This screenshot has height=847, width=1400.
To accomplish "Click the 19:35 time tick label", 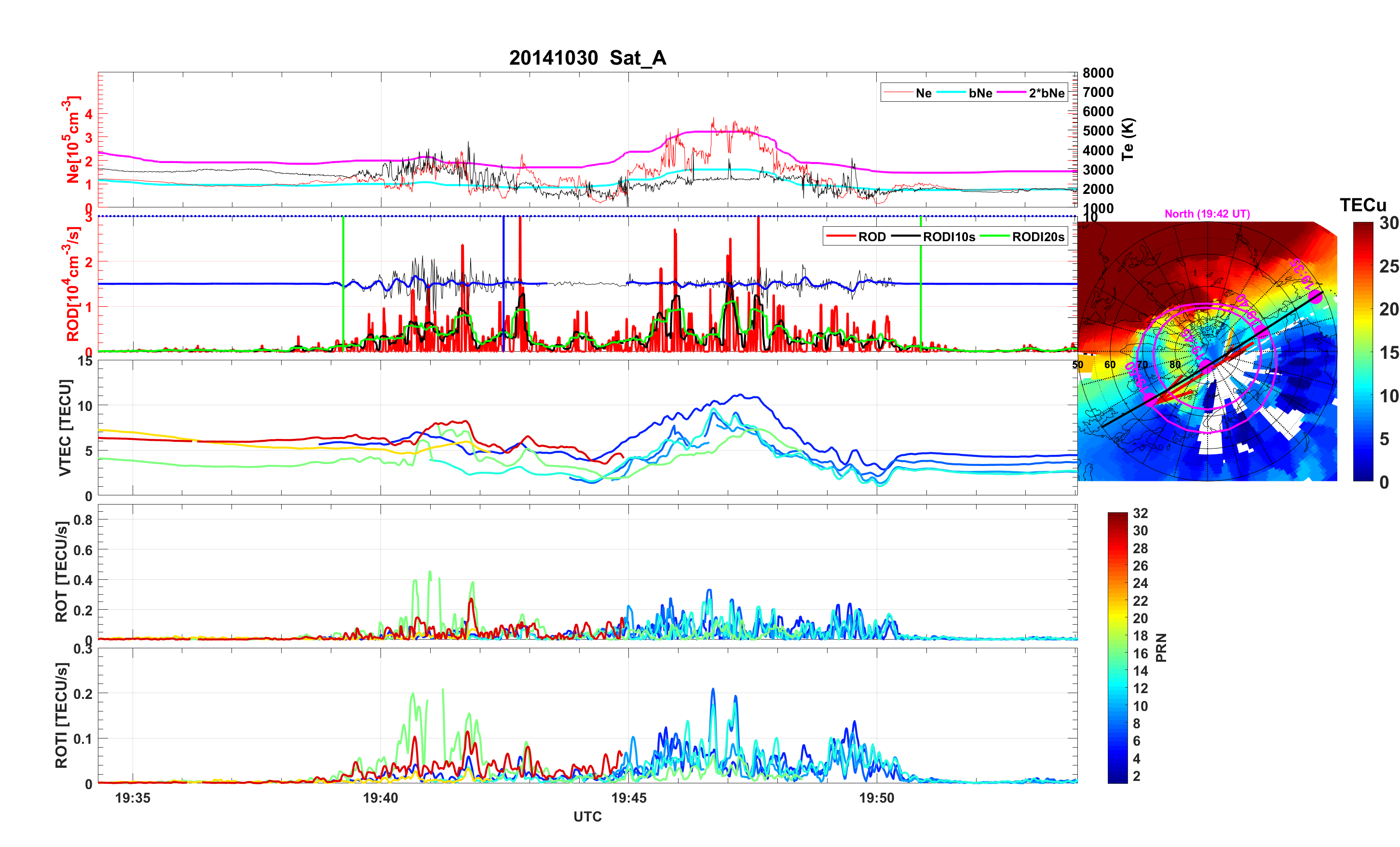I will 133,797.
